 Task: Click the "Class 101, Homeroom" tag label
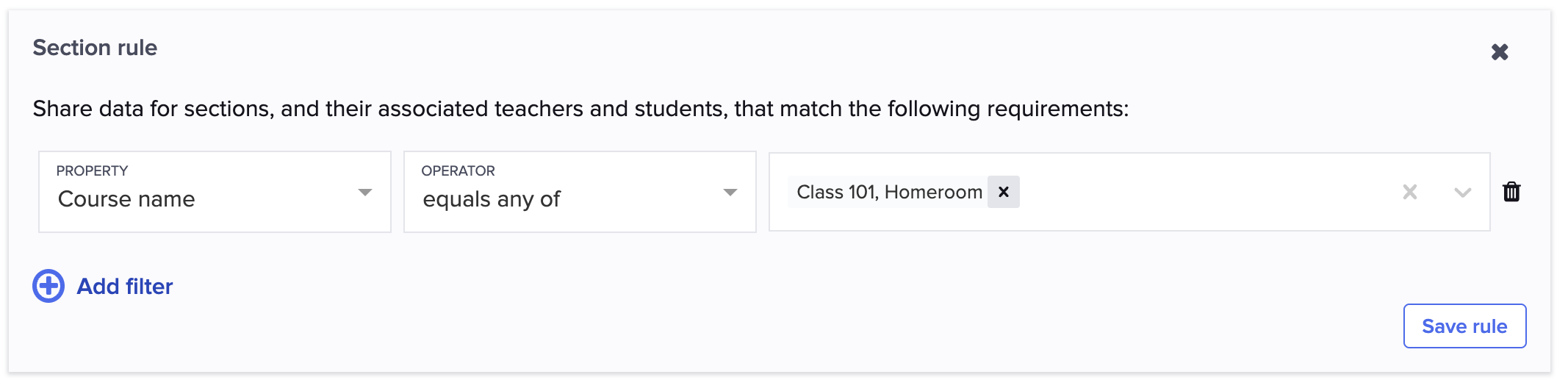pyautogui.click(x=888, y=192)
